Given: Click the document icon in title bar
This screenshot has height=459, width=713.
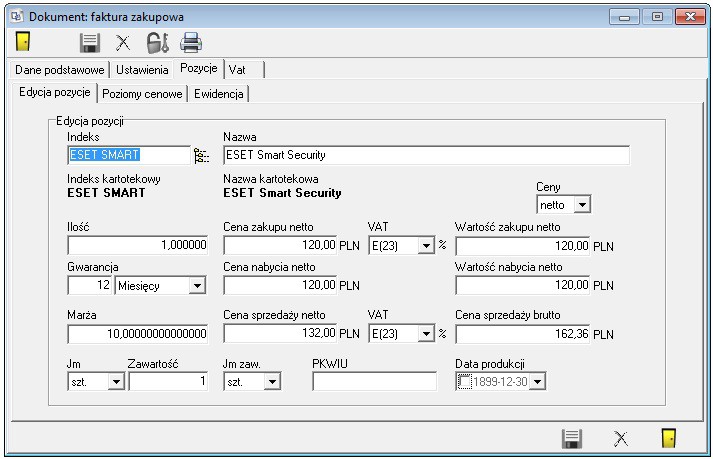Looking at the screenshot, I should click(x=17, y=16).
